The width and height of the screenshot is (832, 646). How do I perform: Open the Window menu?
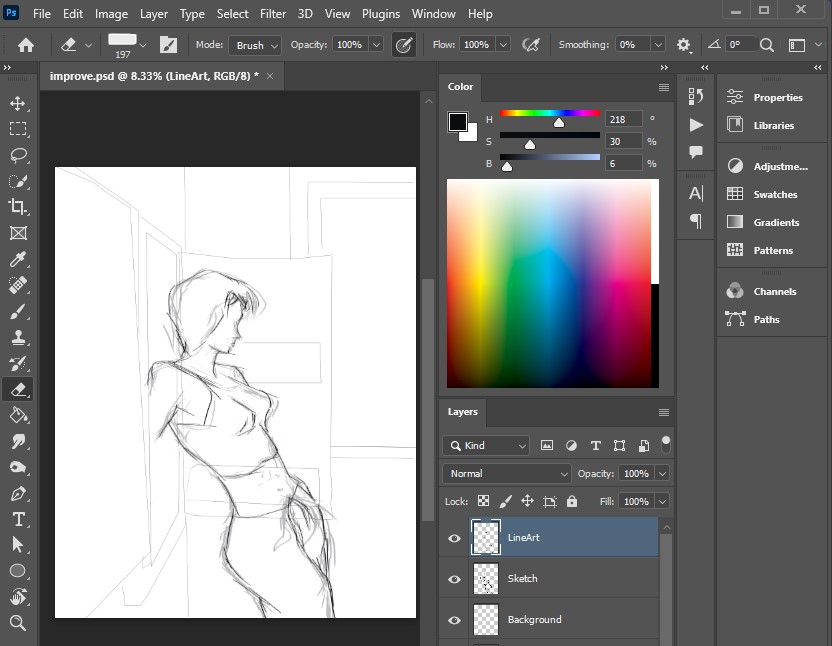(434, 14)
